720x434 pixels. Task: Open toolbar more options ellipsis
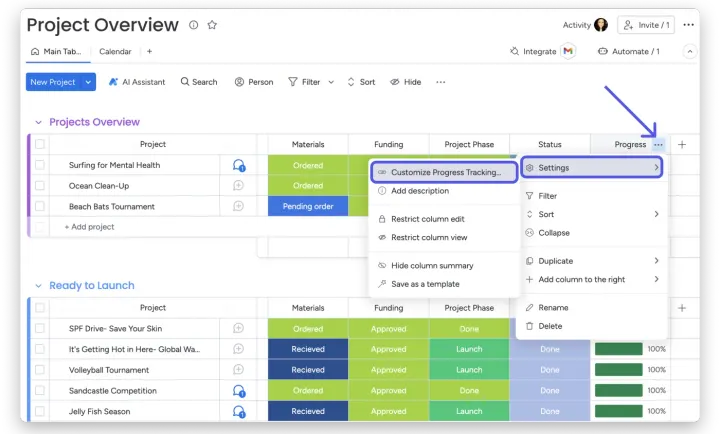[441, 82]
